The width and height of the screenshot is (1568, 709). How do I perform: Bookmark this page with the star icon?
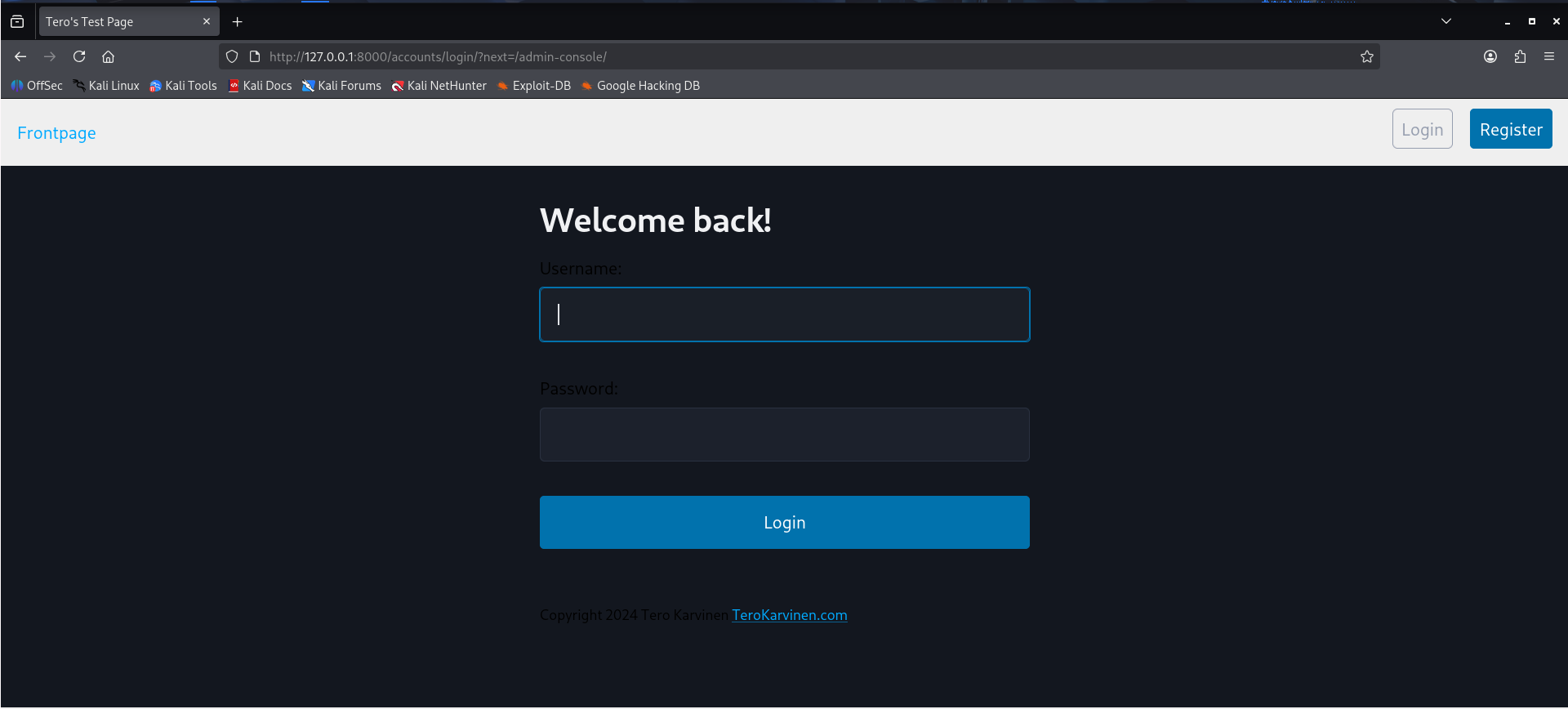tap(1366, 56)
